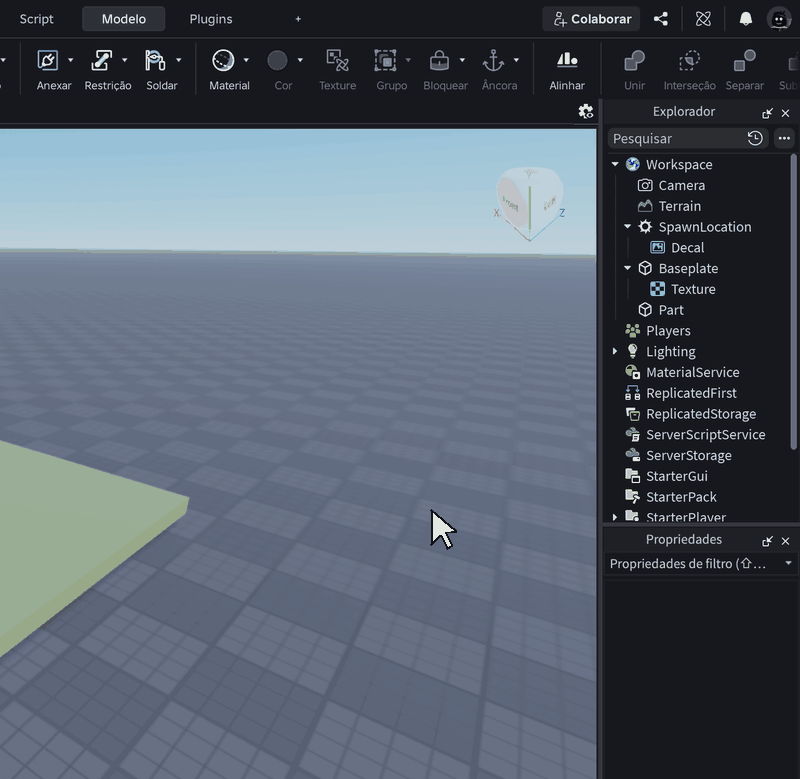This screenshot has height=779, width=800.
Task: Collapse the Workspace tree node
Action: click(615, 164)
